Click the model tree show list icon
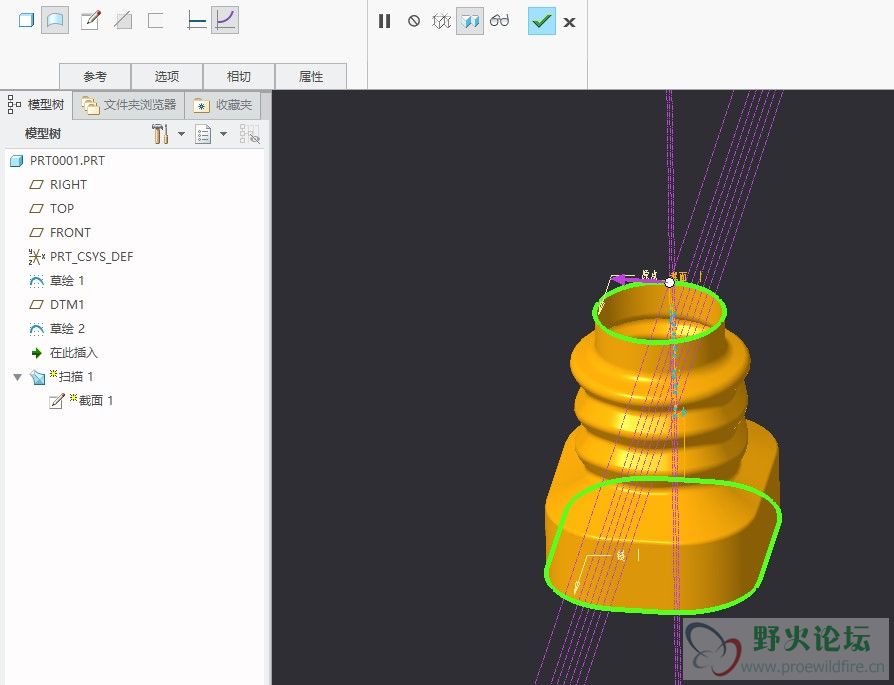This screenshot has height=685, width=894. (203, 135)
